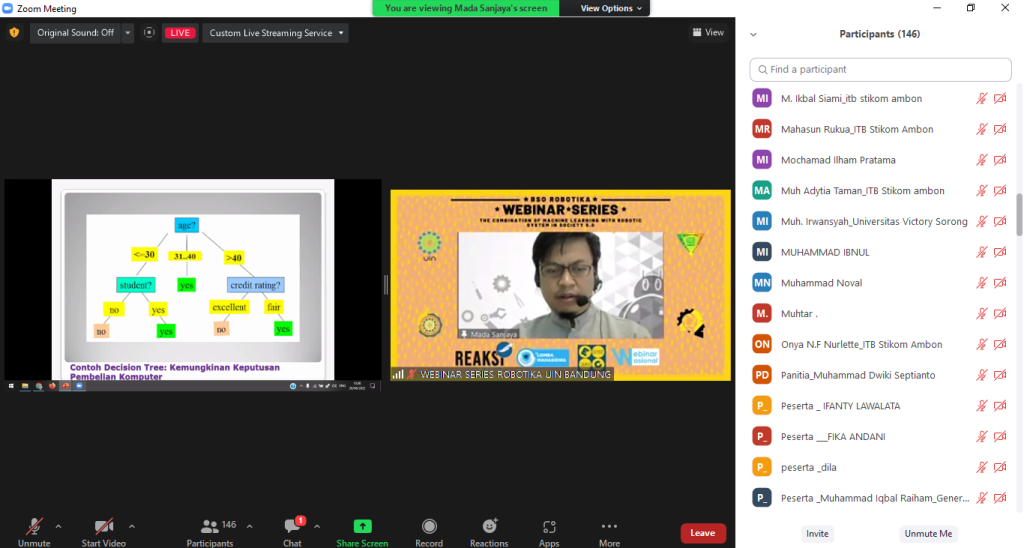Viewport: 1024px width, 548px height.
Task: Open the Chat panel
Action: 292,527
